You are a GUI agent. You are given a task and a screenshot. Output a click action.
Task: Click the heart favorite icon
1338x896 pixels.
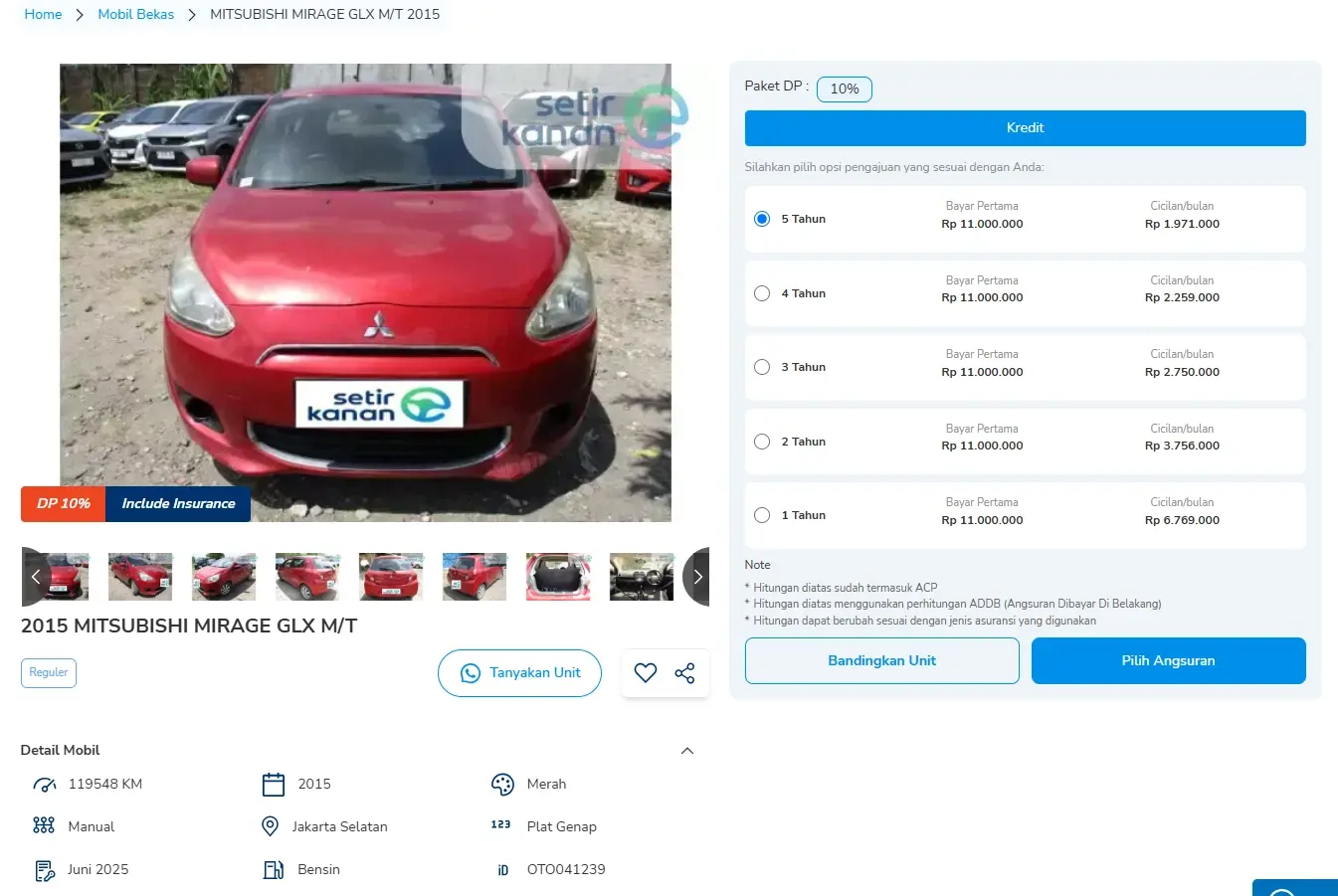[646, 673]
